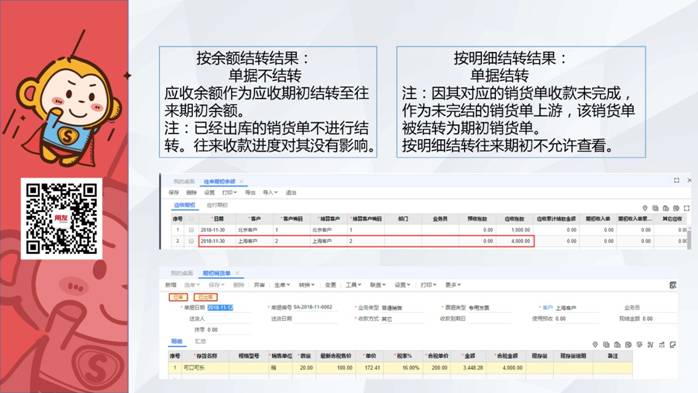Image resolution: width=698 pixels, height=393 pixels.
Task: Click the rightmost icon above the sales detail grid
Action: click(673, 344)
